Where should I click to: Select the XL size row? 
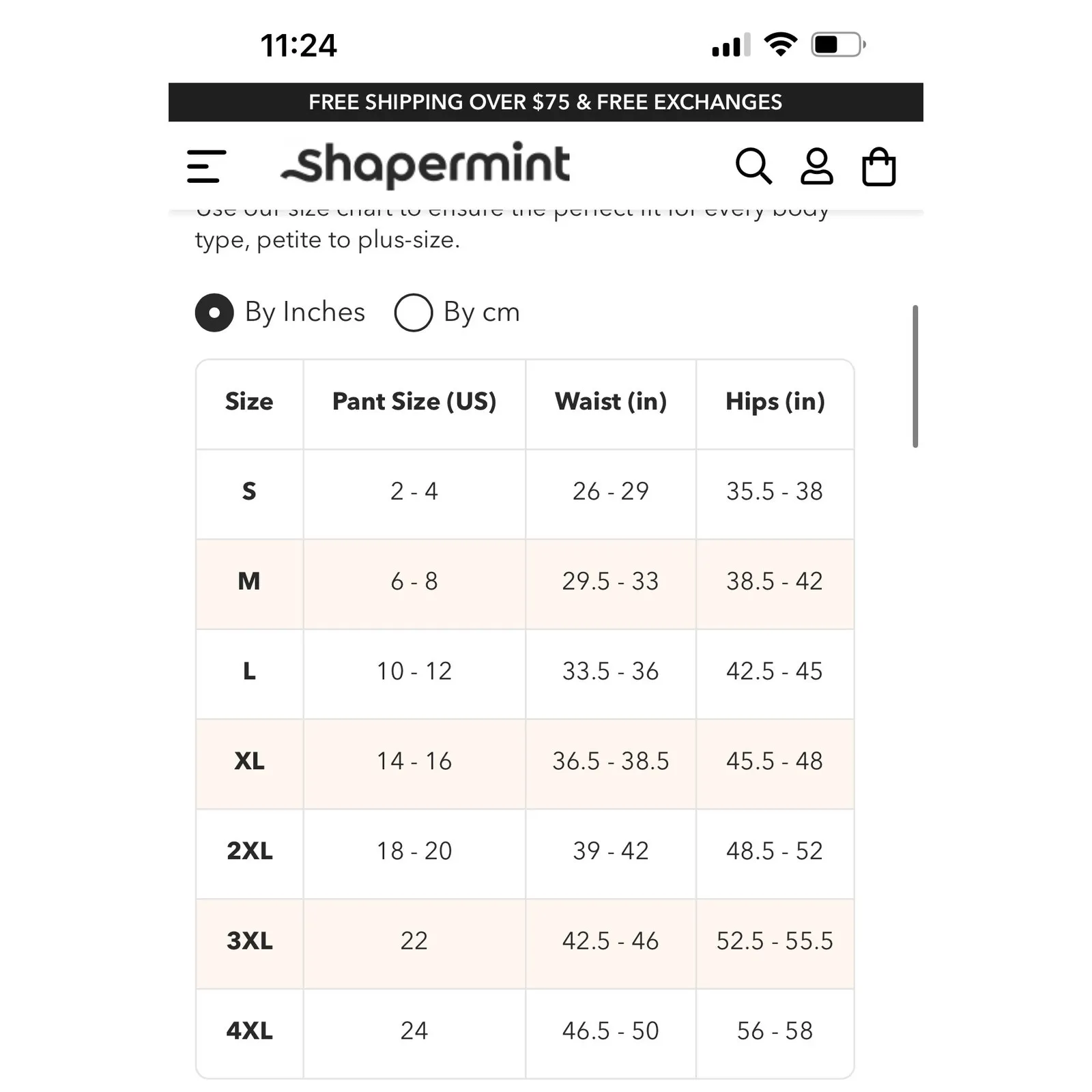248,762
